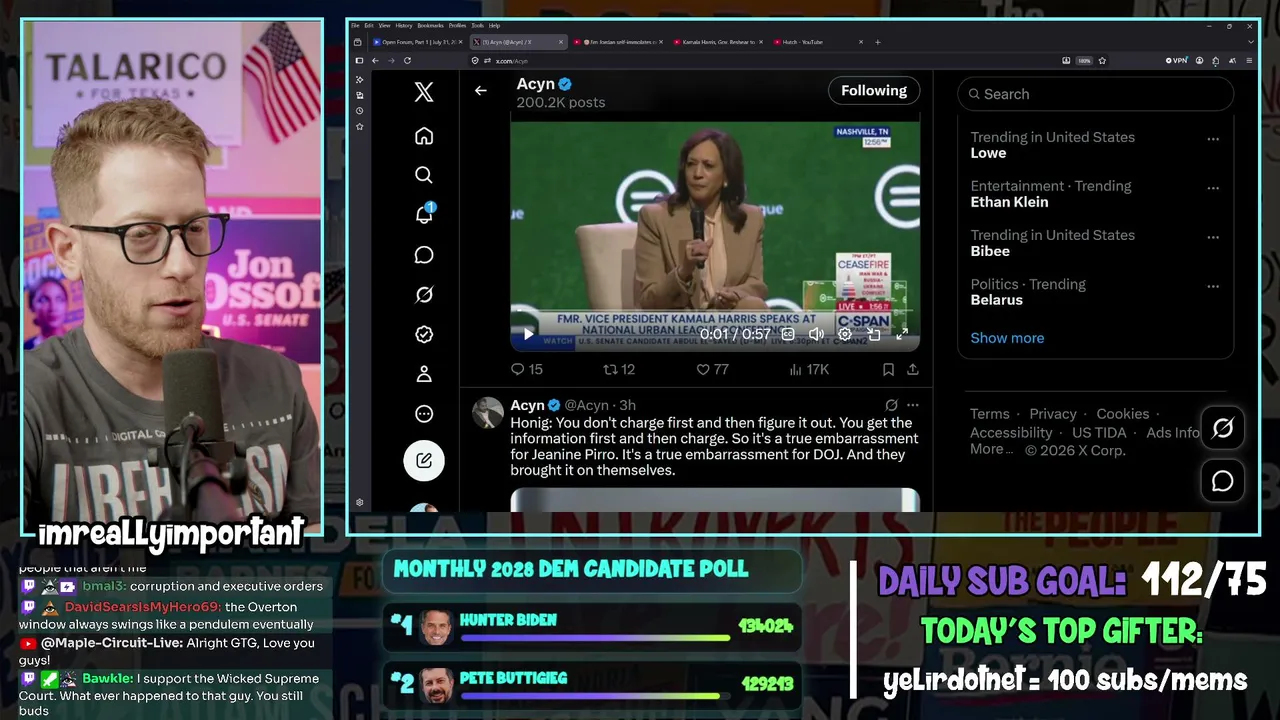Switch to Open Forum Part 1 tab
The height and width of the screenshot is (720, 1280).
point(419,42)
